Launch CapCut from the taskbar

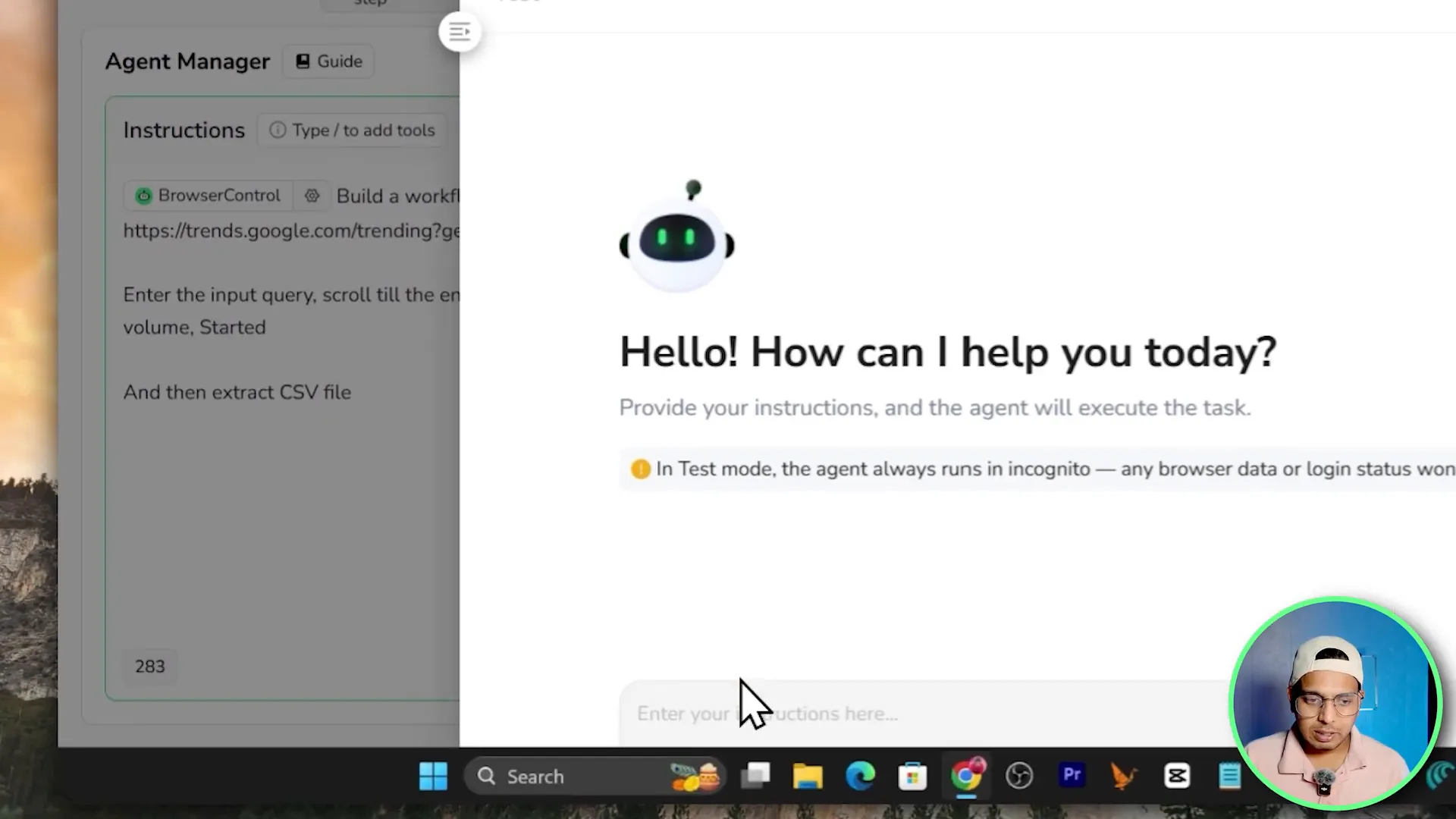coord(1177,776)
